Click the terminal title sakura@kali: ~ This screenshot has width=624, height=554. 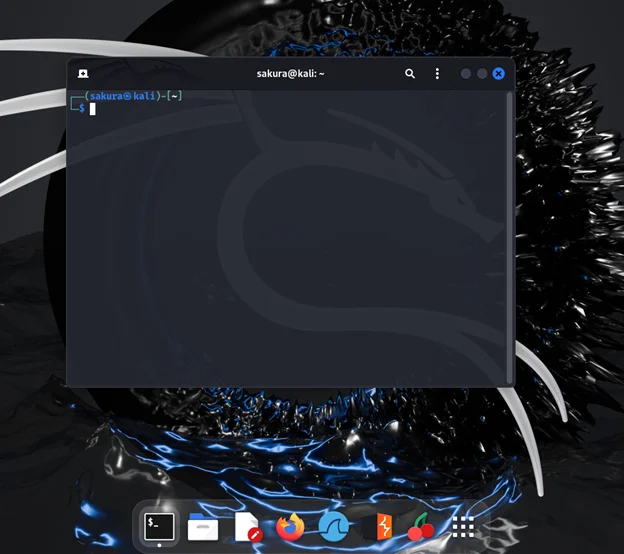(x=291, y=74)
